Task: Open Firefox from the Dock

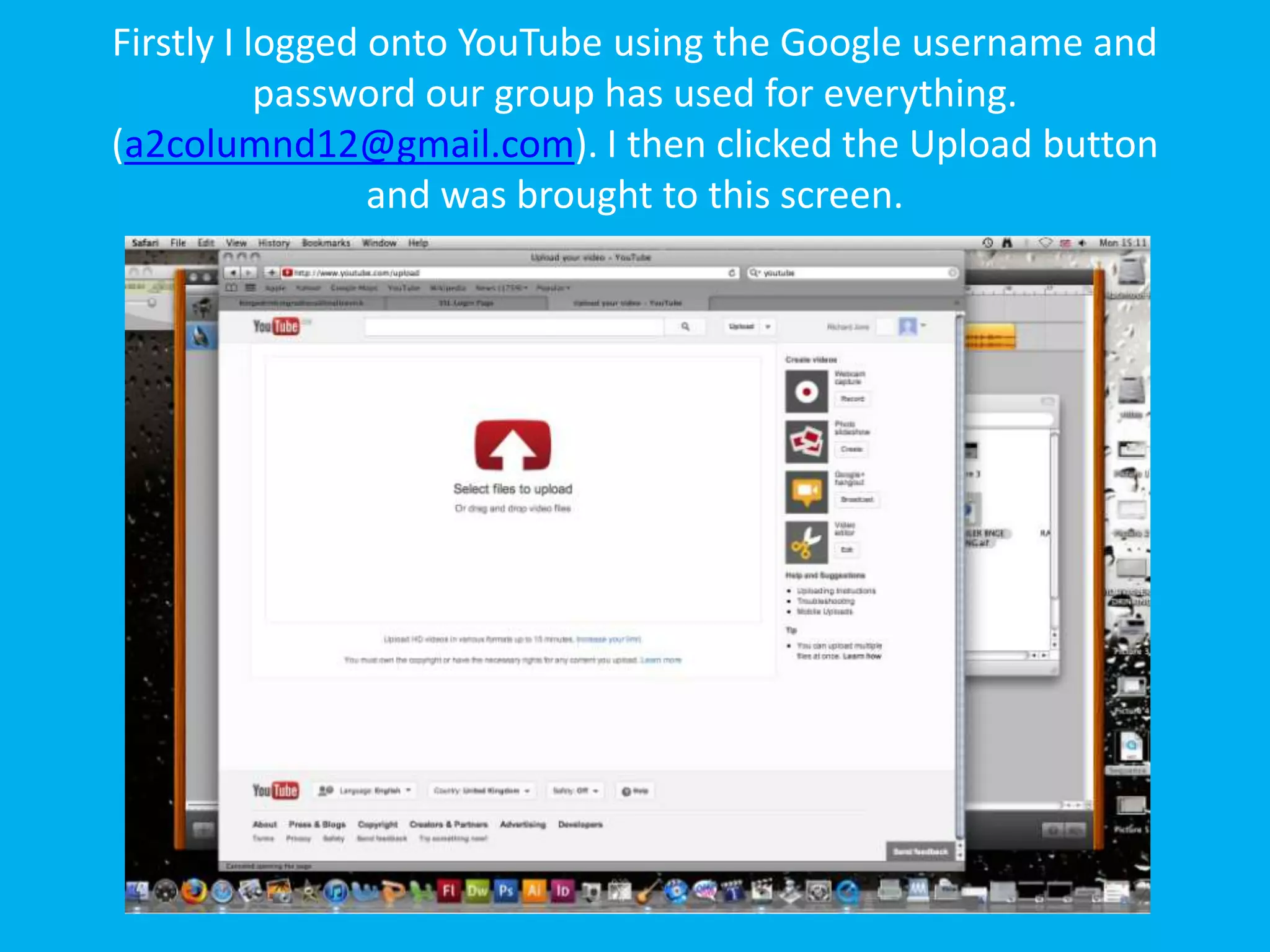Action: (x=193, y=892)
